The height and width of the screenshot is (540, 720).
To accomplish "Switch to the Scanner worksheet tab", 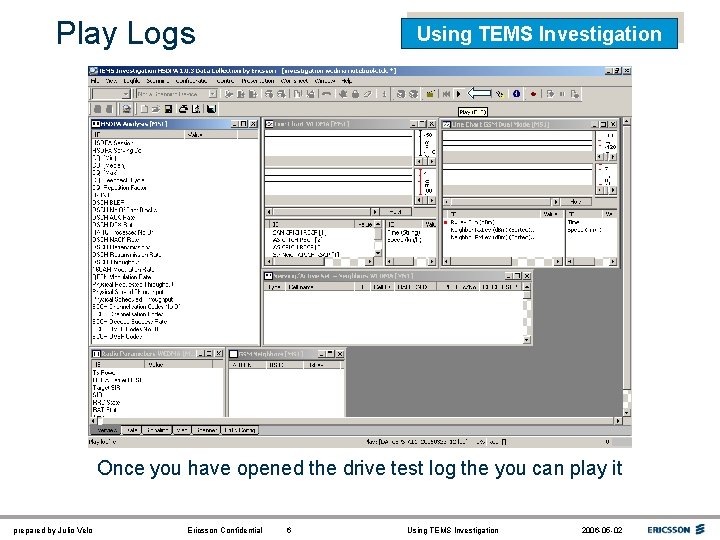I will [206, 430].
